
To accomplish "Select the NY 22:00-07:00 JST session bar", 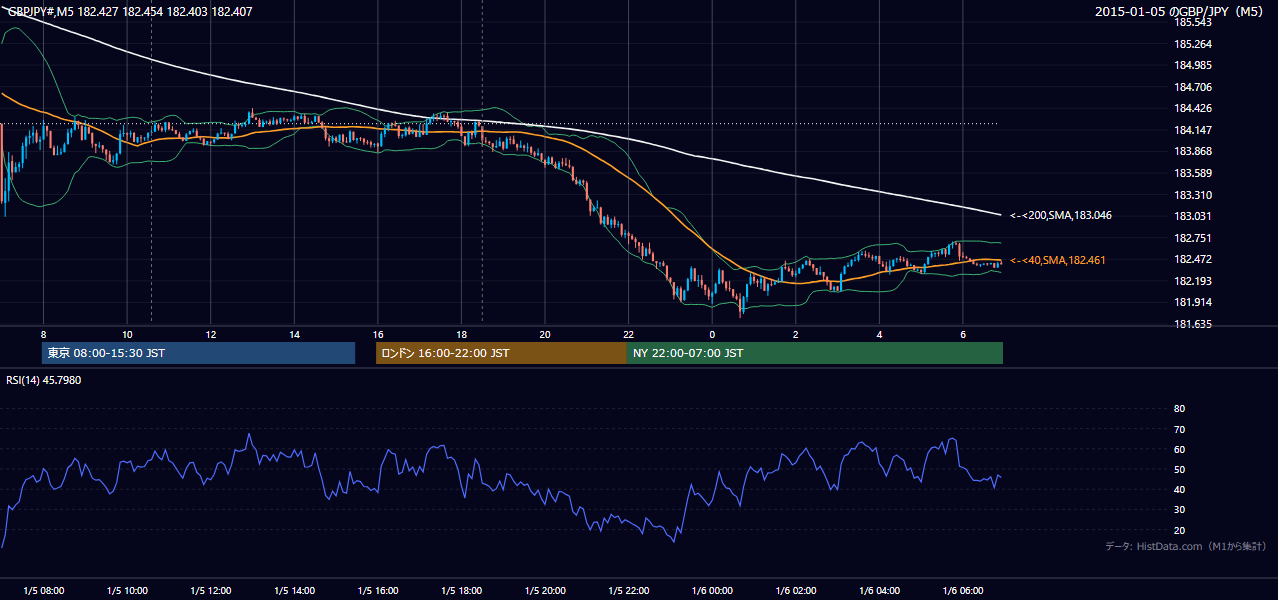I will click(815, 353).
